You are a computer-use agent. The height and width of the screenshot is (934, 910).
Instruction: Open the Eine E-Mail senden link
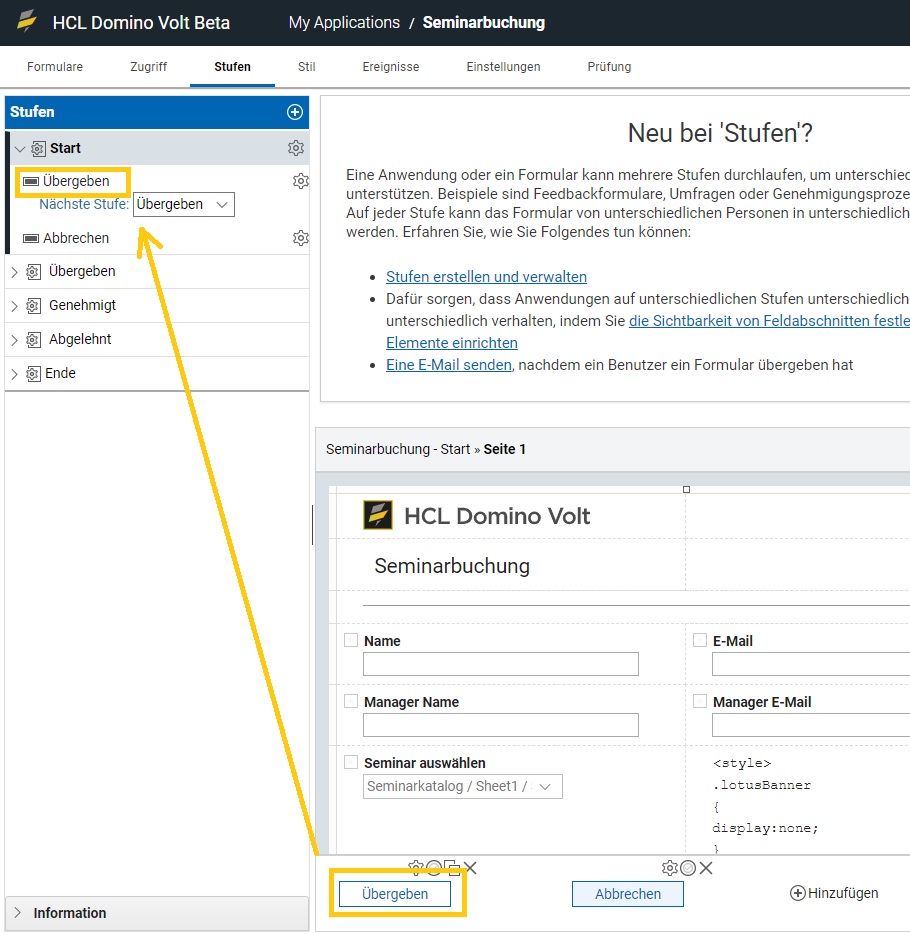(449, 365)
